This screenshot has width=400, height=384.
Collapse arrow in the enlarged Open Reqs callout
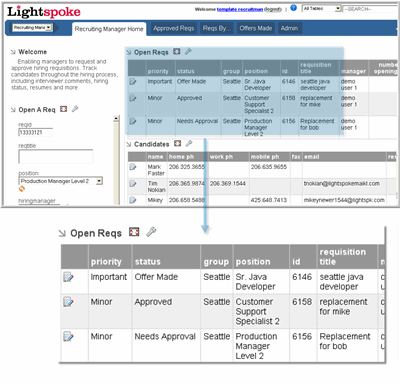[62, 233]
